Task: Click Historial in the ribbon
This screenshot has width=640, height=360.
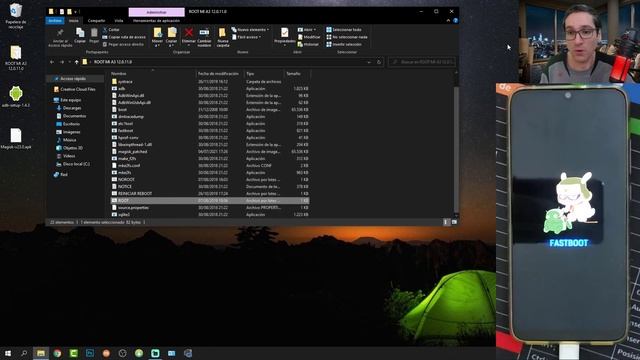Action: point(308,44)
